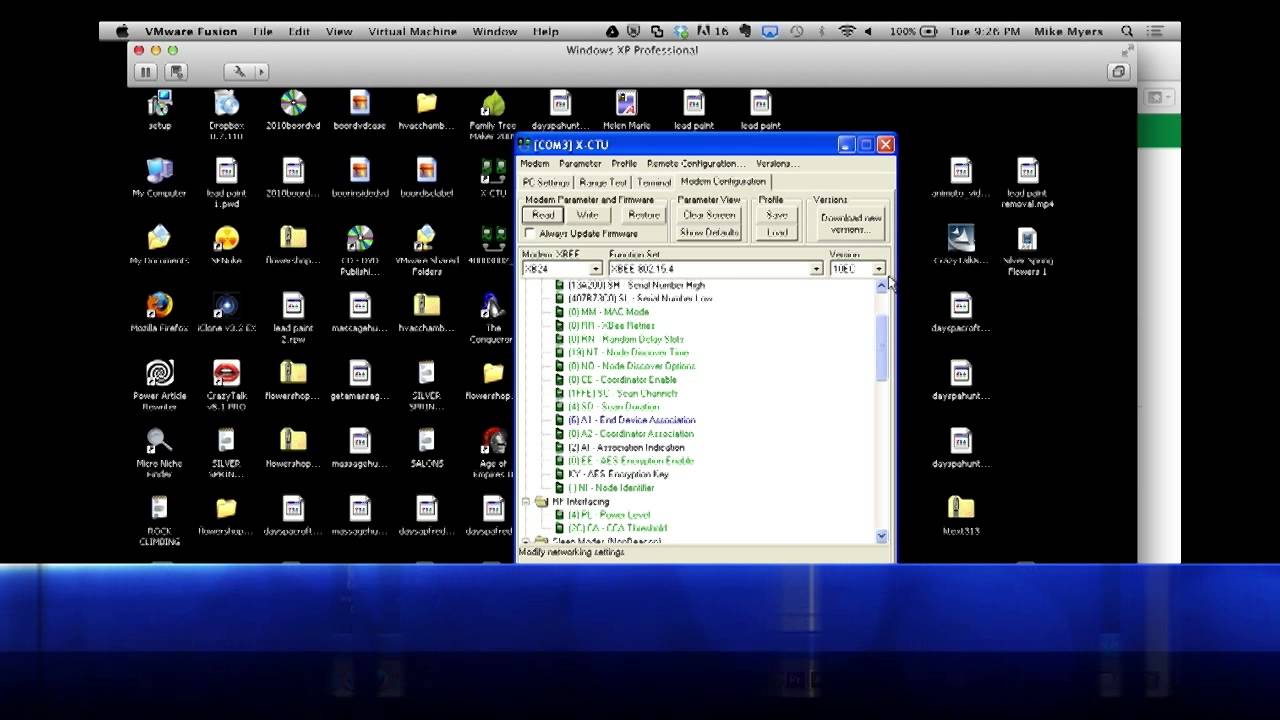This screenshot has width=1280, height=720.
Task: Click the parameter list scroll-down arrow
Action: tap(881, 536)
